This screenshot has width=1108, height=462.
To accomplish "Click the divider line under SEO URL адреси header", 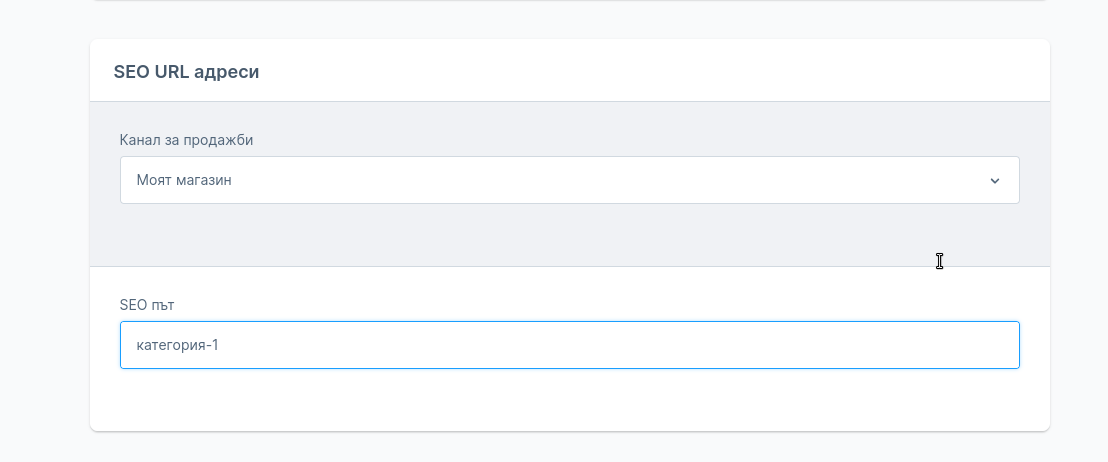I will coord(570,101).
